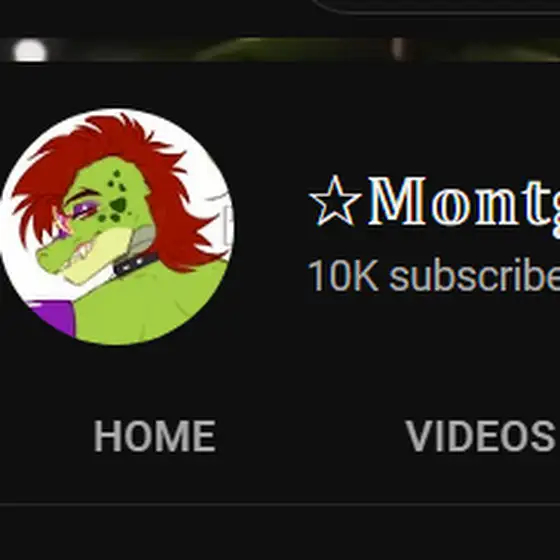Viewport: 560px width, 560px height.
Task: Click the channel banner image
Action: [280, 49]
